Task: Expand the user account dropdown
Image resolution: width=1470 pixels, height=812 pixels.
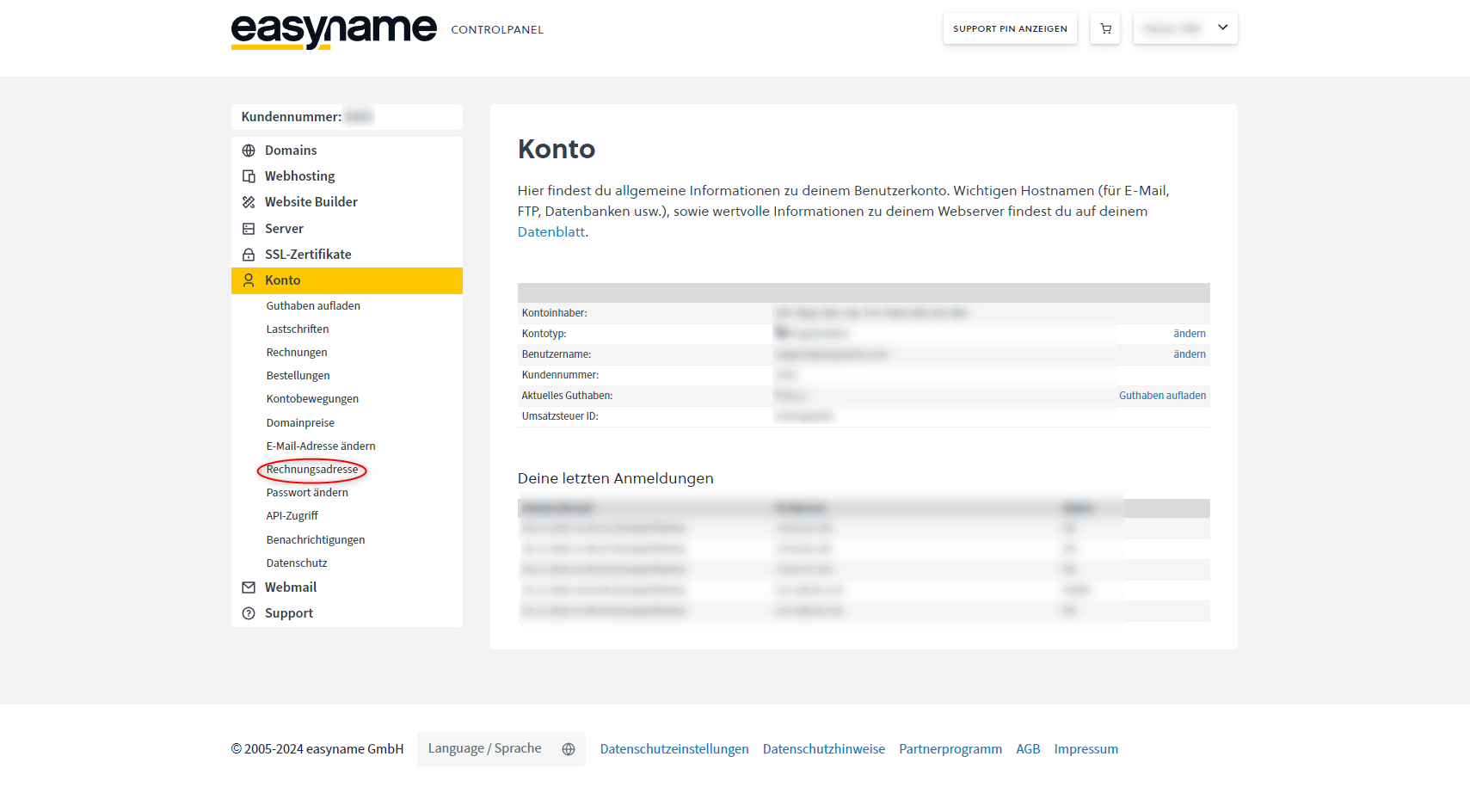Action: pos(1184,28)
